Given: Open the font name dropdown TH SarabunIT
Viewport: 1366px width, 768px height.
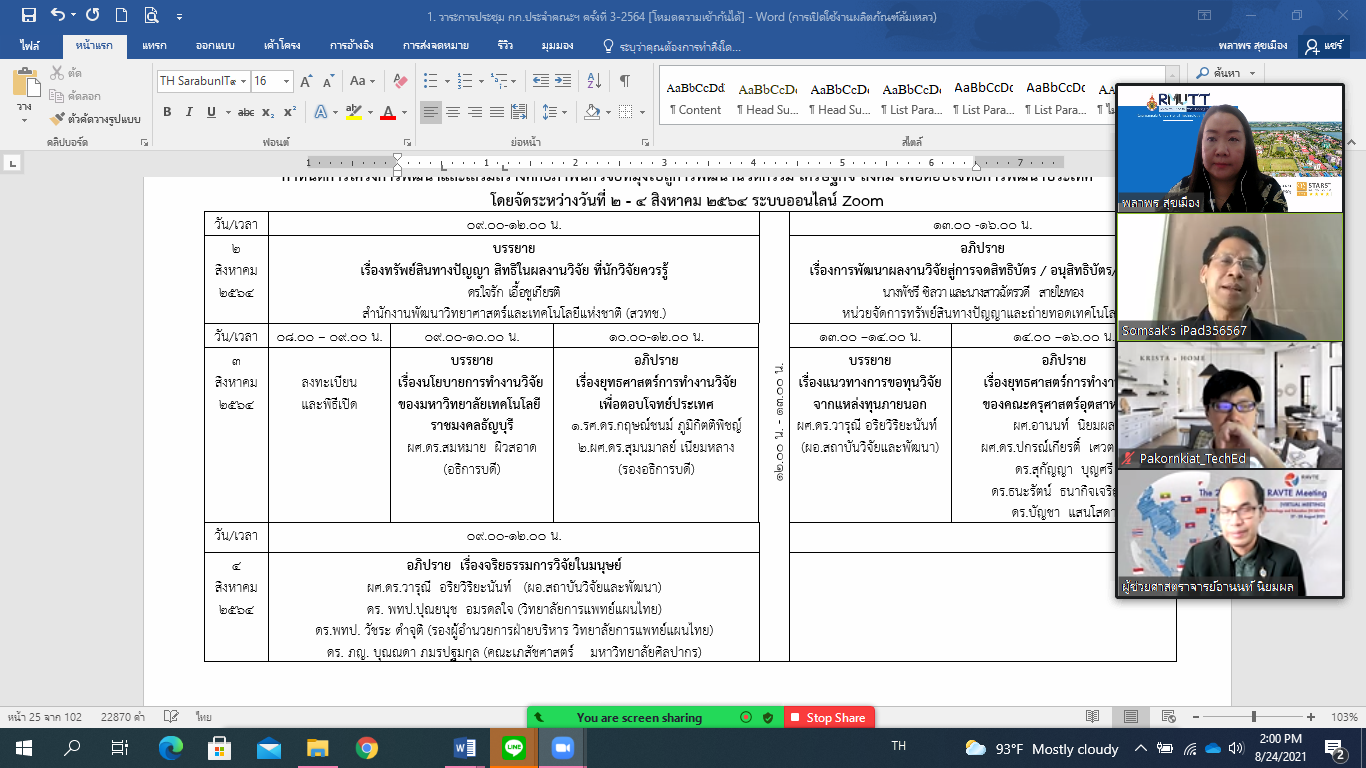Looking at the screenshot, I should (x=242, y=81).
